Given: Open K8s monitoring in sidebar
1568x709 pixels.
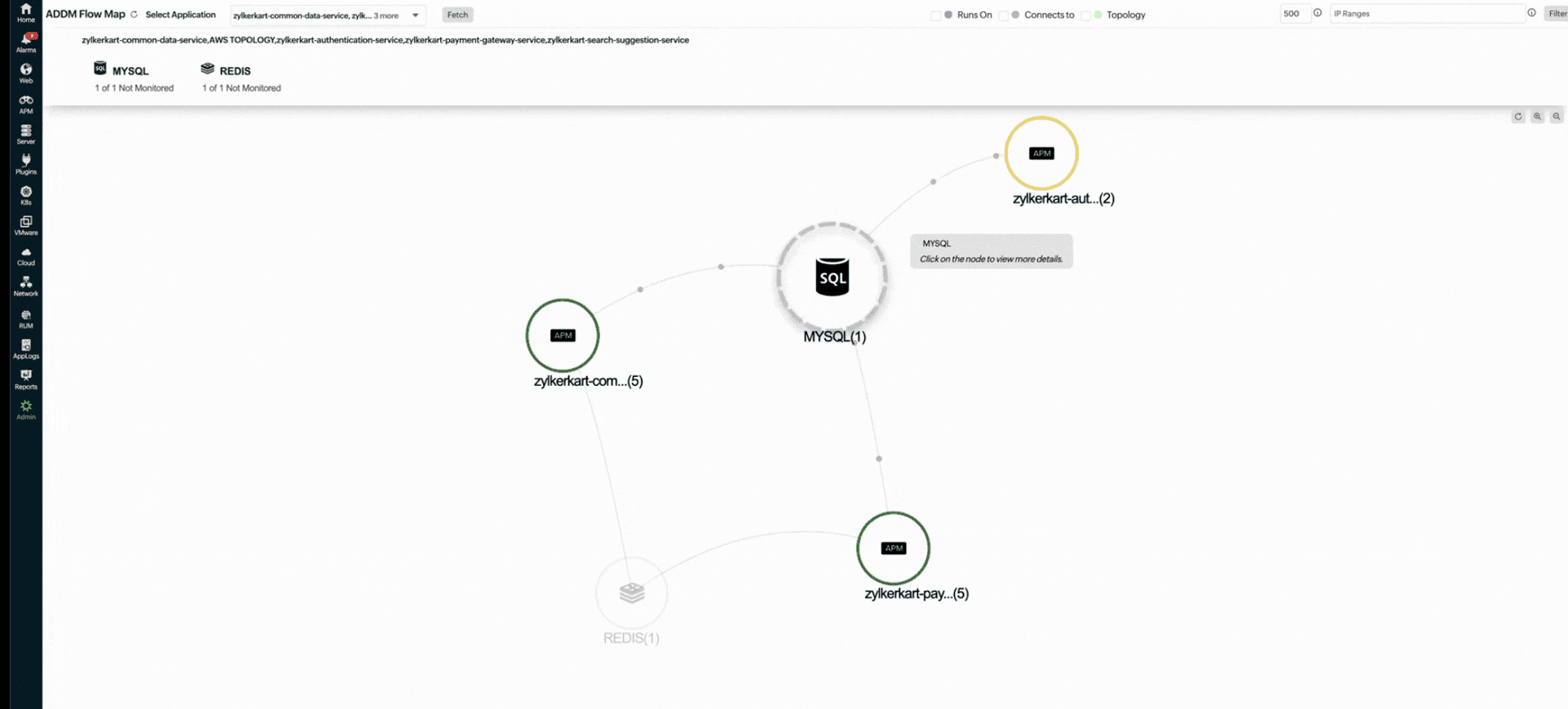Looking at the screenshot, I should point(26,196).
